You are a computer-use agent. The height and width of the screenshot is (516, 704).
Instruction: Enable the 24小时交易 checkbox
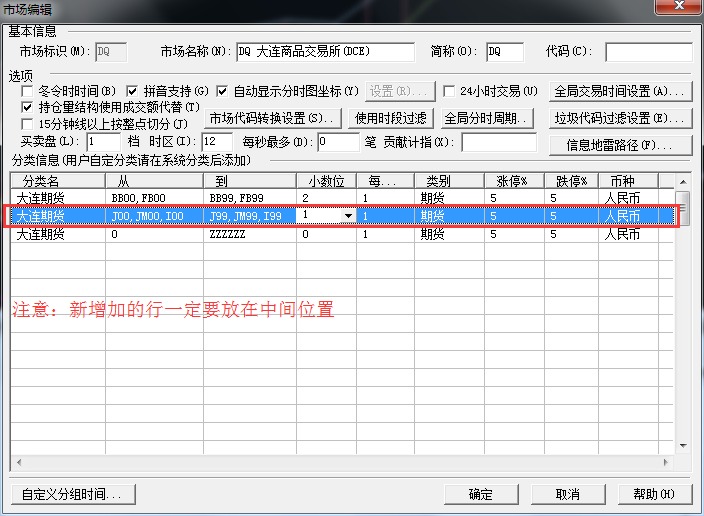449,91
